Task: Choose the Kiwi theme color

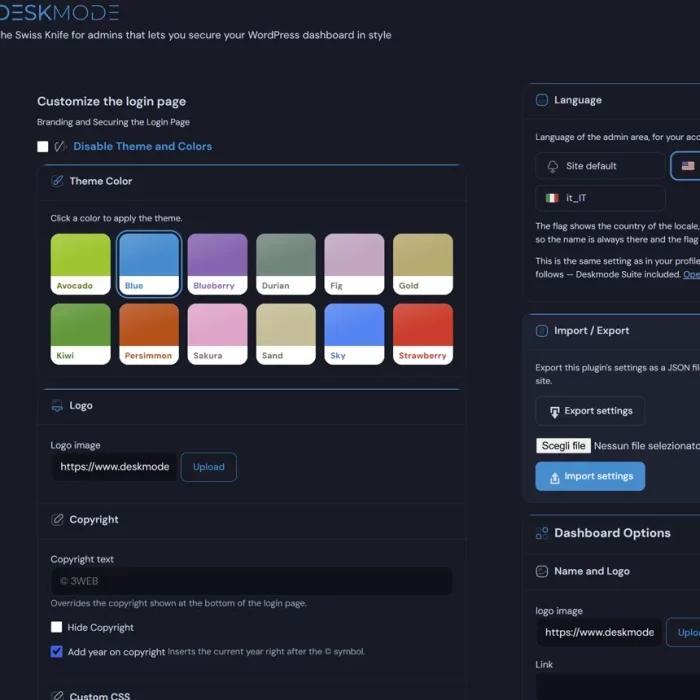Action: point(80,334)
